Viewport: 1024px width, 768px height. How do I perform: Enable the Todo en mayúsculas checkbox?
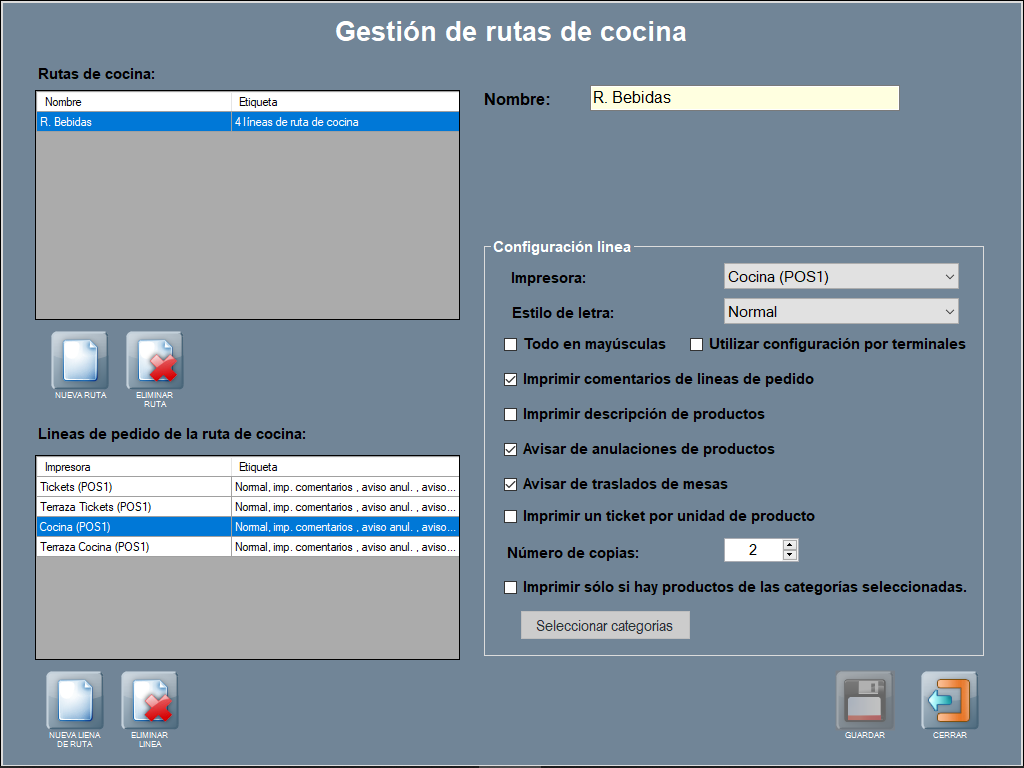pos(511,345)
